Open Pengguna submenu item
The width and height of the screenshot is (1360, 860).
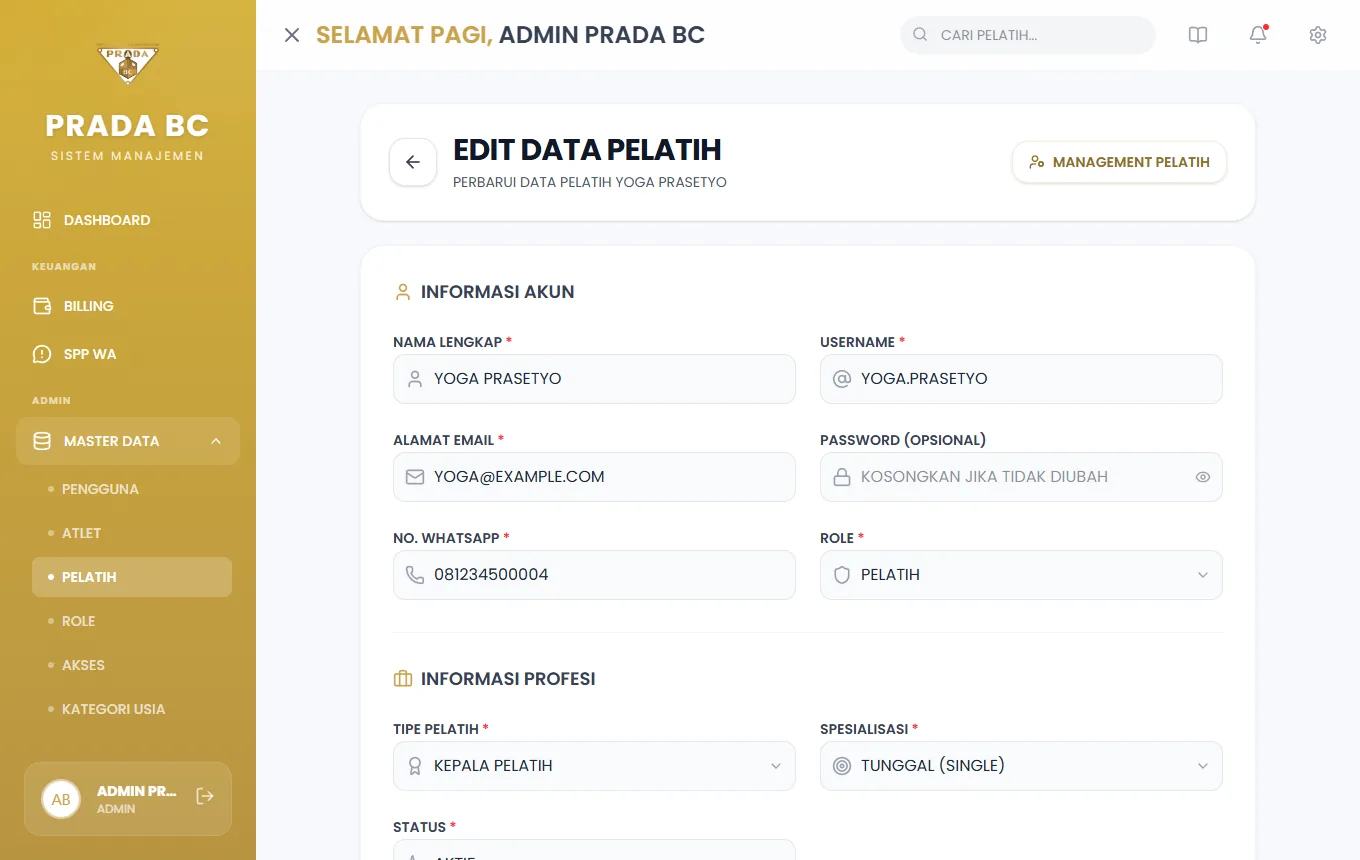coord(132,489)
